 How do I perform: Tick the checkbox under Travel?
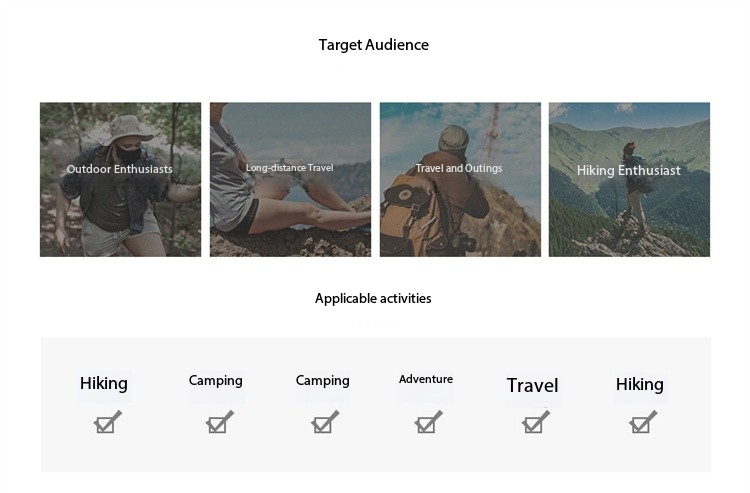(535, 423)
